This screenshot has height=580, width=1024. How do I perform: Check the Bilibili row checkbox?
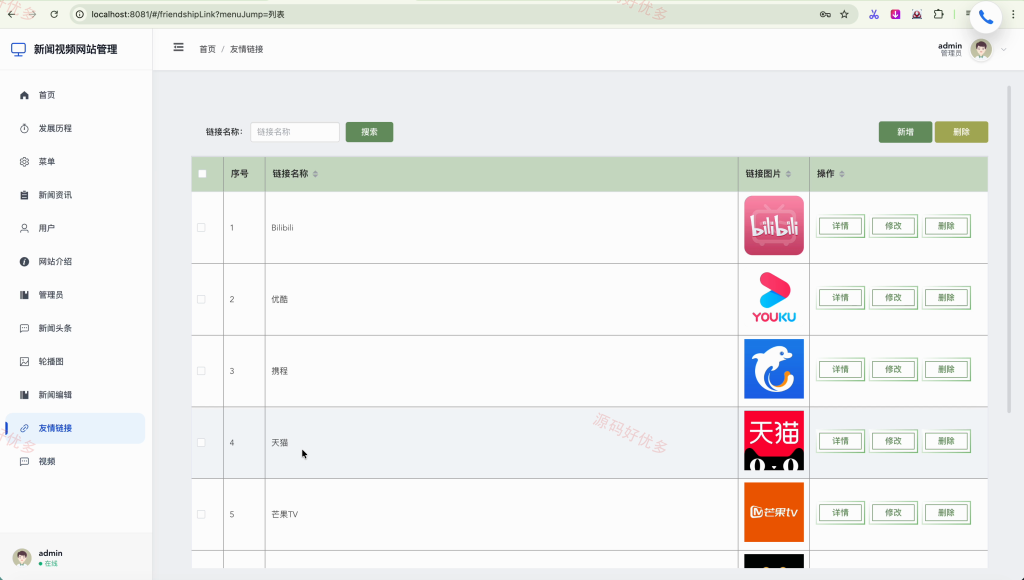[x=201, y=228]
